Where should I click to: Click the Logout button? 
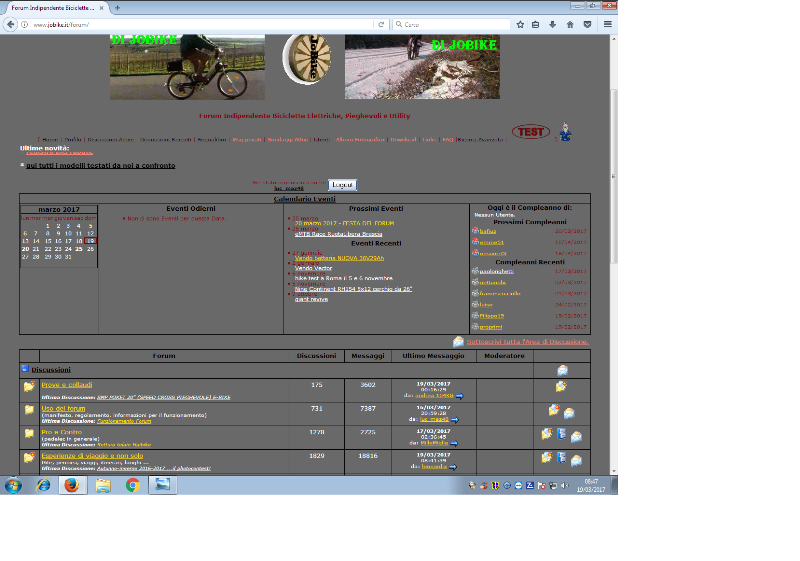click(342, 185)
